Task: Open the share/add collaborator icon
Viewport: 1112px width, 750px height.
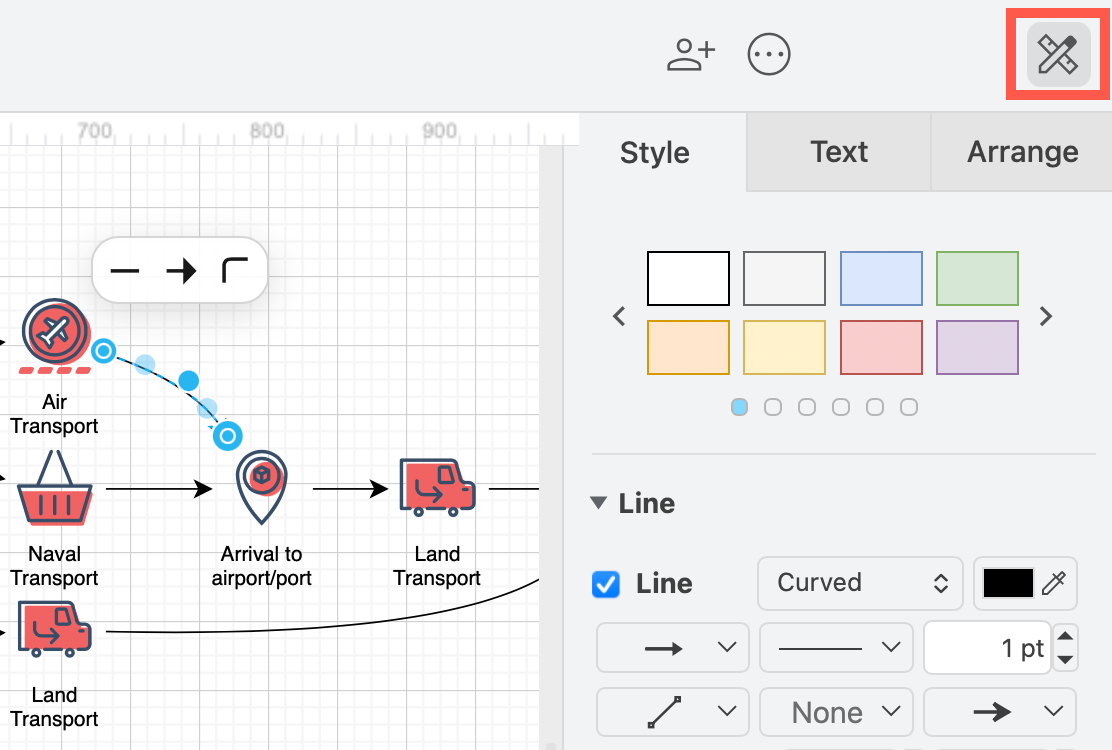Action: point(691,55)
